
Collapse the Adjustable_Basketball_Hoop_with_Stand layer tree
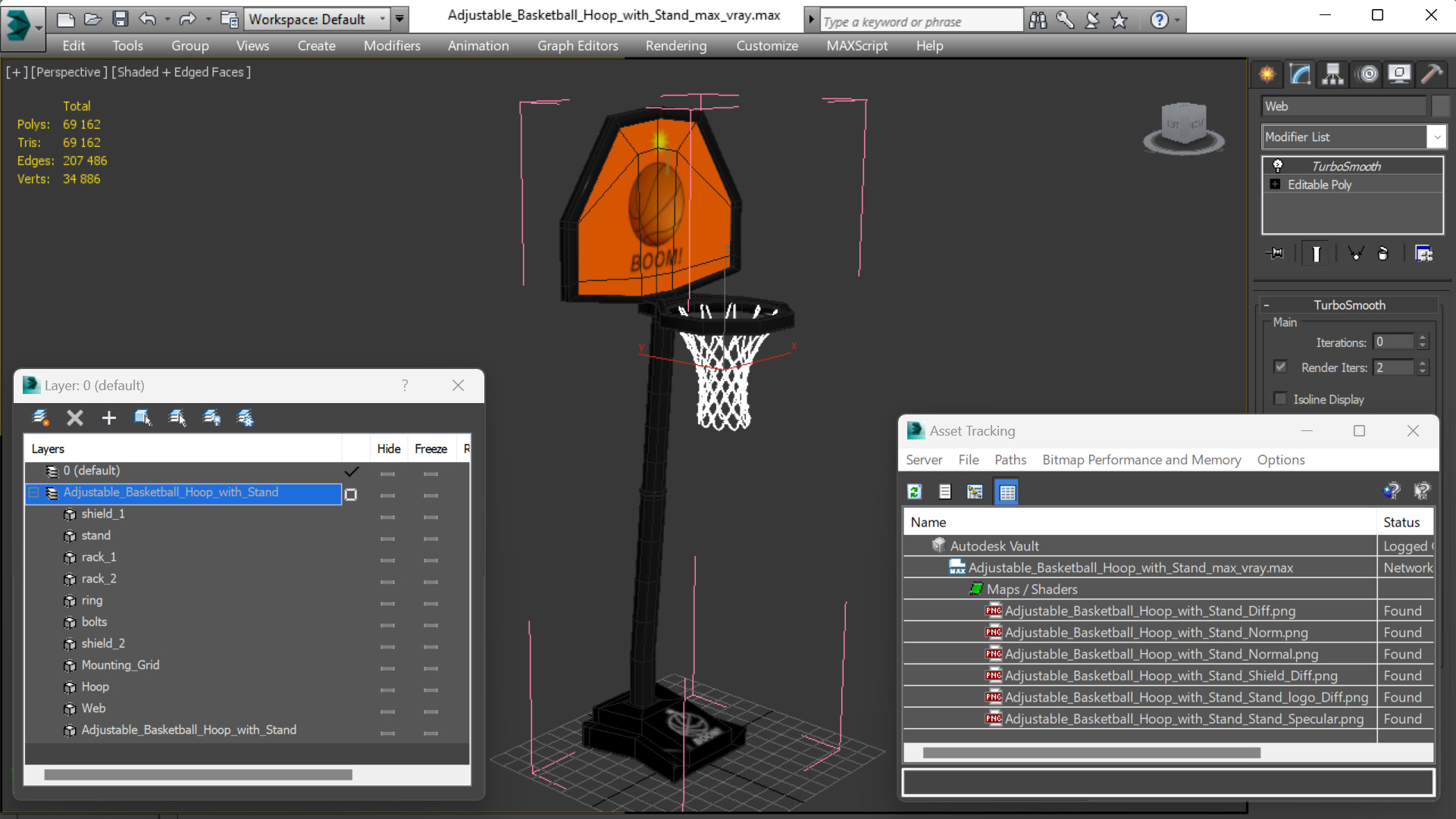pos(34,492)
